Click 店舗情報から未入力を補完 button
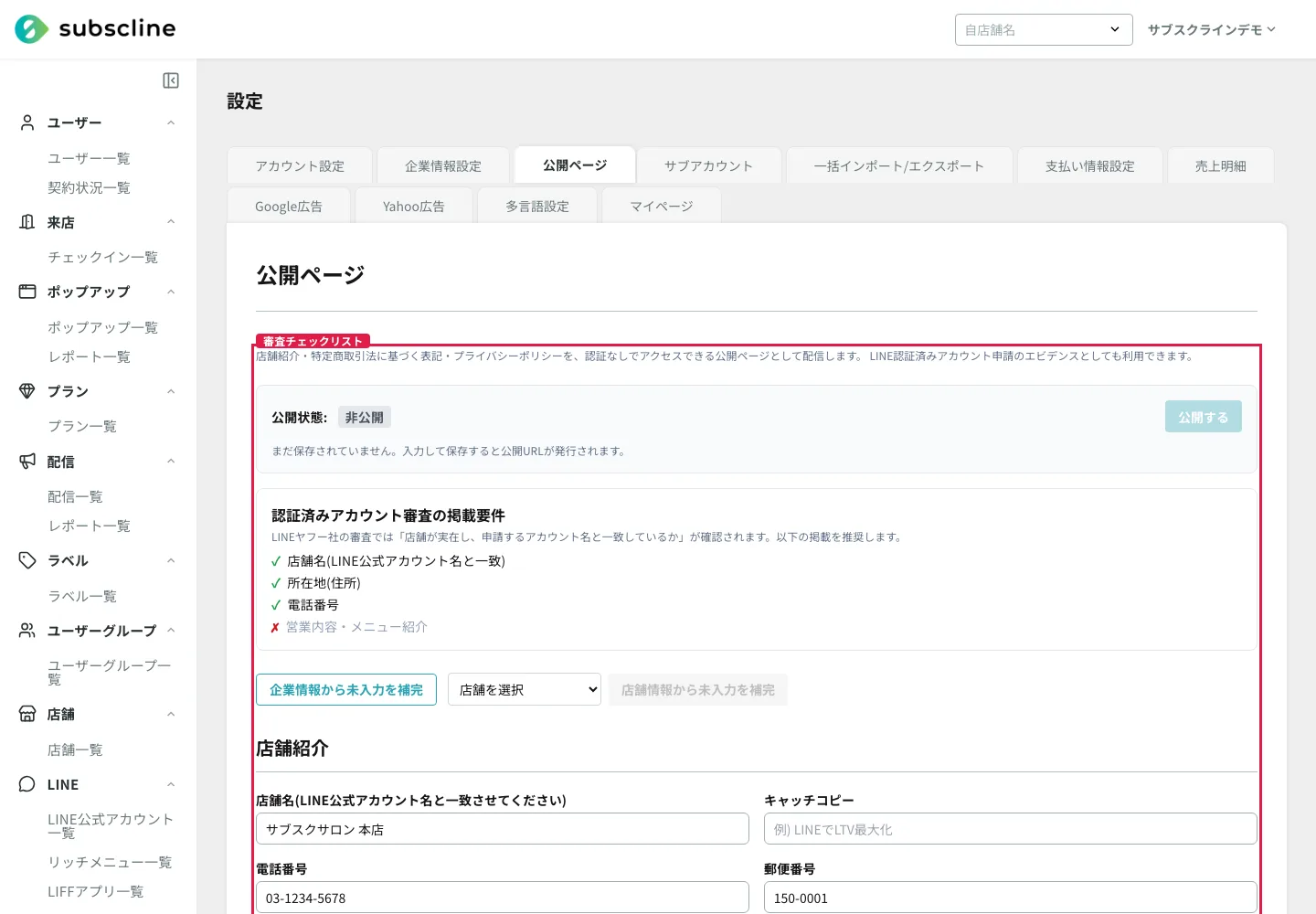The width and height of the screenshot is (1316, 914). (x=698, y=689)
